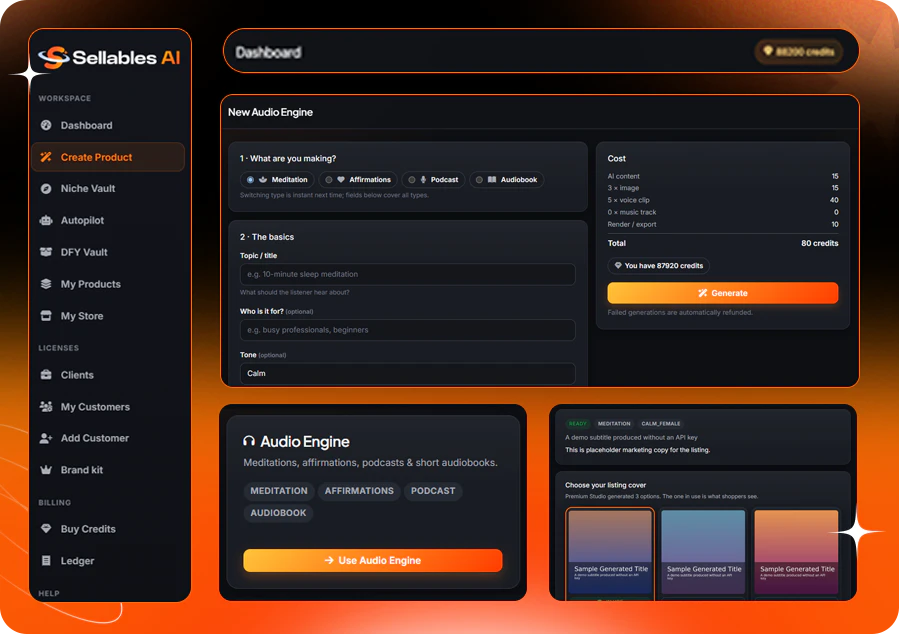The image size is (900, 635).
Task: Click the lotus icon in Meditation option
Action: coord(263,180)
